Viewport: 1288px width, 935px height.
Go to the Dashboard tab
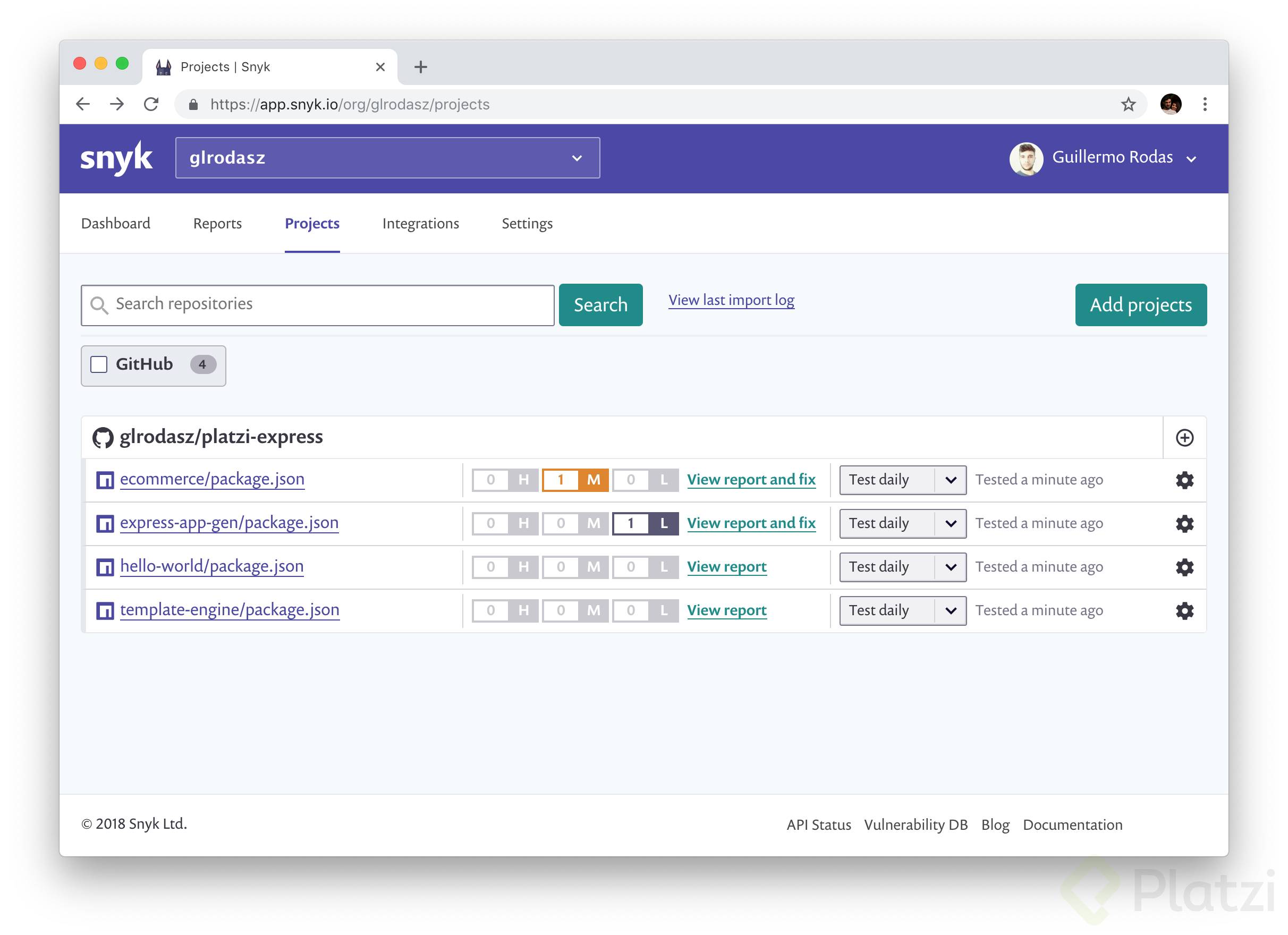[116, 224]
